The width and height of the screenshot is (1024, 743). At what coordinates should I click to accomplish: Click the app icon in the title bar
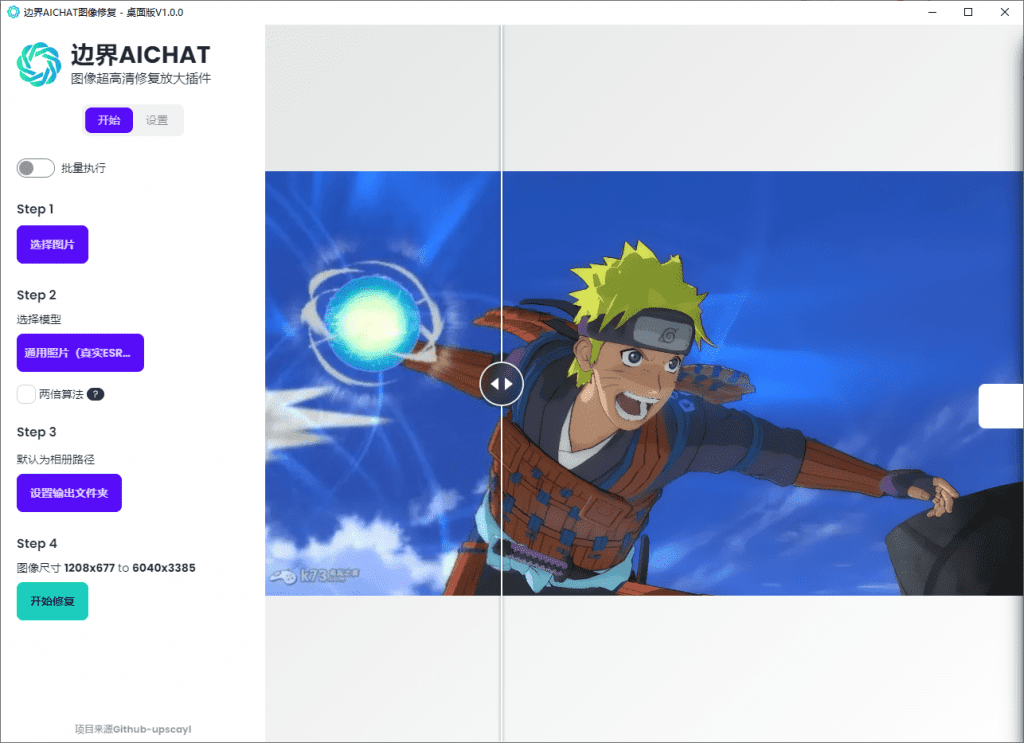[x=13, y=12]
